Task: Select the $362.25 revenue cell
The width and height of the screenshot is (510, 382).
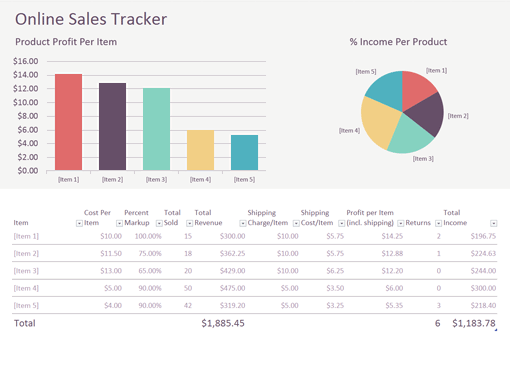Action: [x=232, y=254]
